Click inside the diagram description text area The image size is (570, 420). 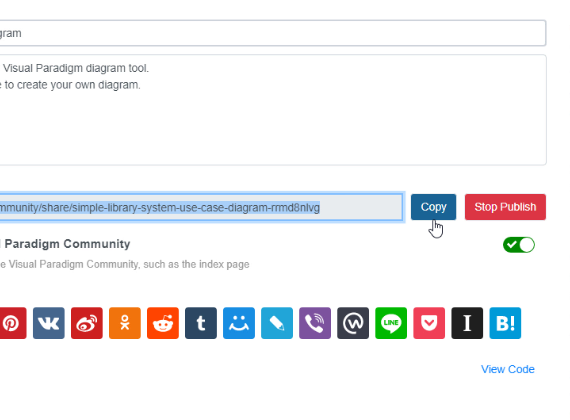[273, 110]
